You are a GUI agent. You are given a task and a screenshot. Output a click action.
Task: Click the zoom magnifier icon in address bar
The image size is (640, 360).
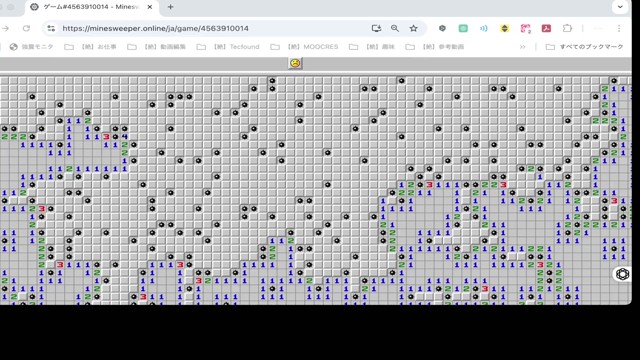[x=395, y=28]
